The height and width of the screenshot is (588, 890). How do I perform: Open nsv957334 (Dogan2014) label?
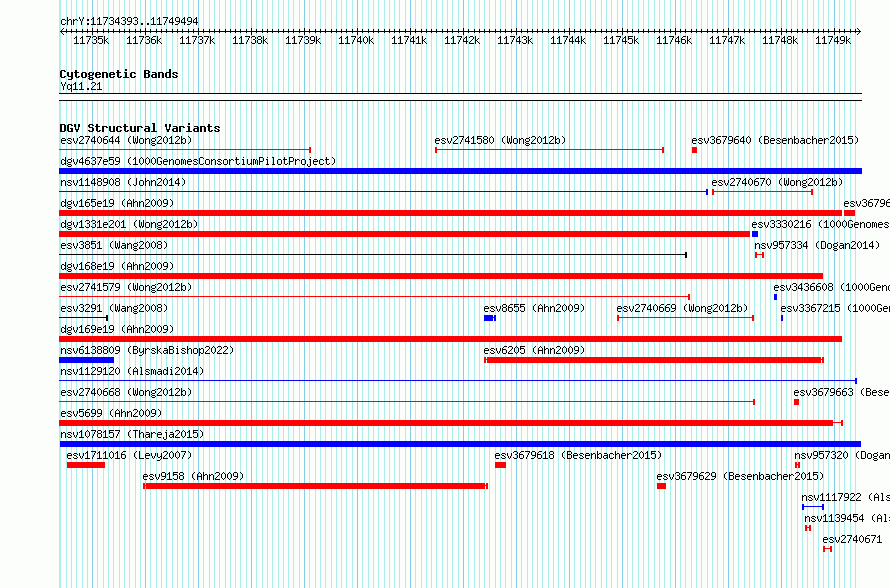point(817,245)
